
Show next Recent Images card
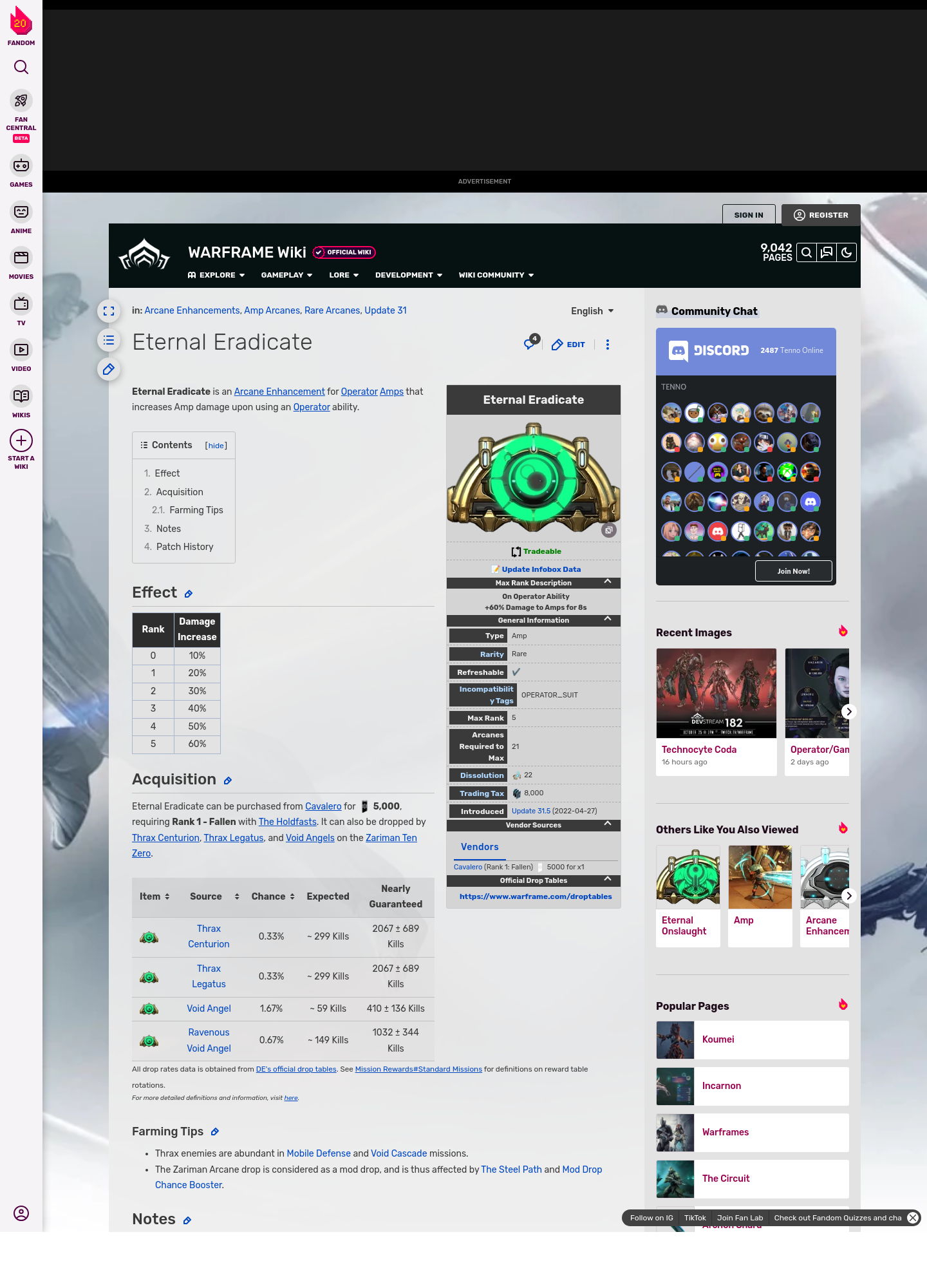tap(849, 712)
